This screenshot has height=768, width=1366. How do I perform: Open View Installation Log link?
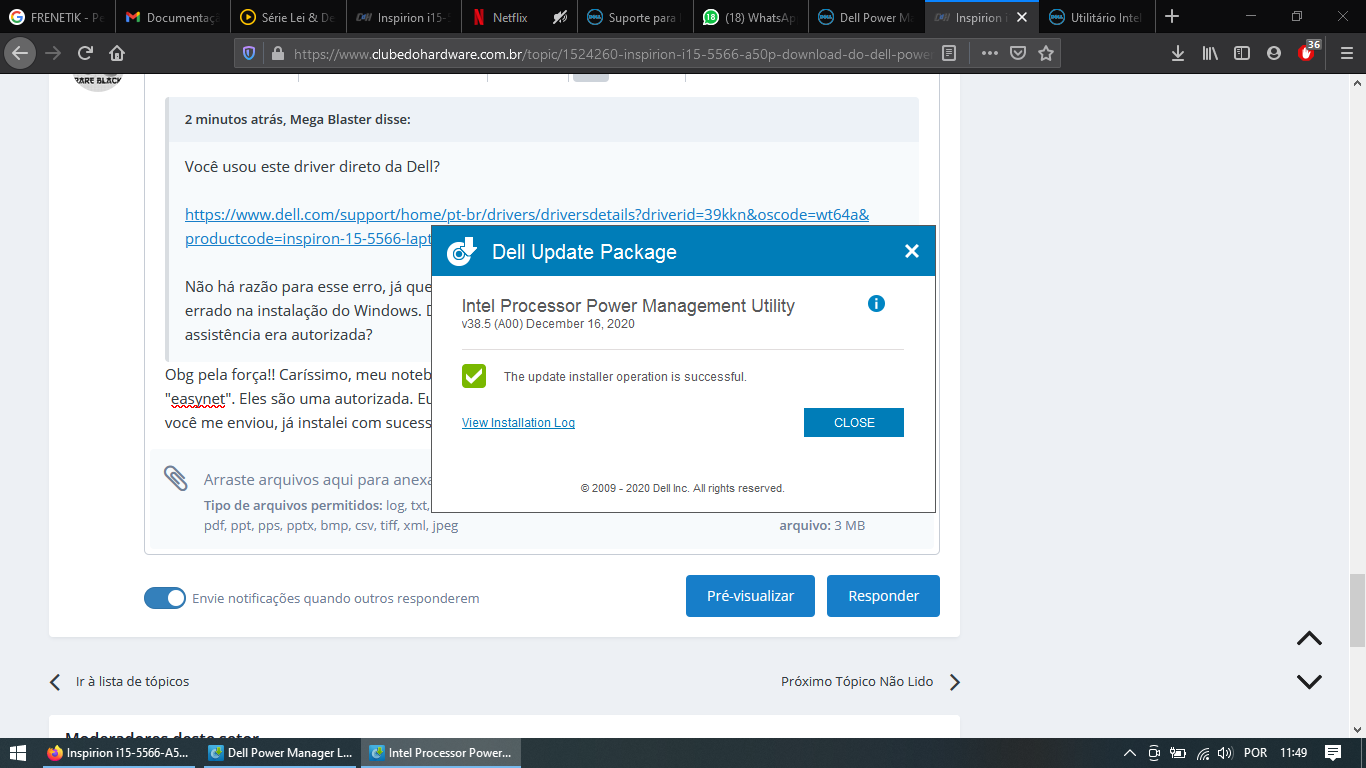518,423
